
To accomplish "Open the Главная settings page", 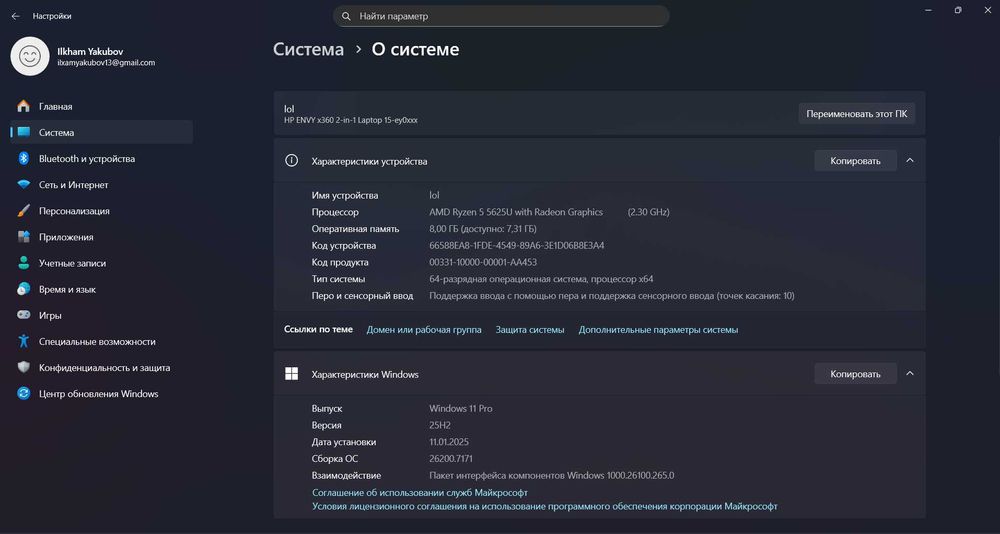I will 102,107.
